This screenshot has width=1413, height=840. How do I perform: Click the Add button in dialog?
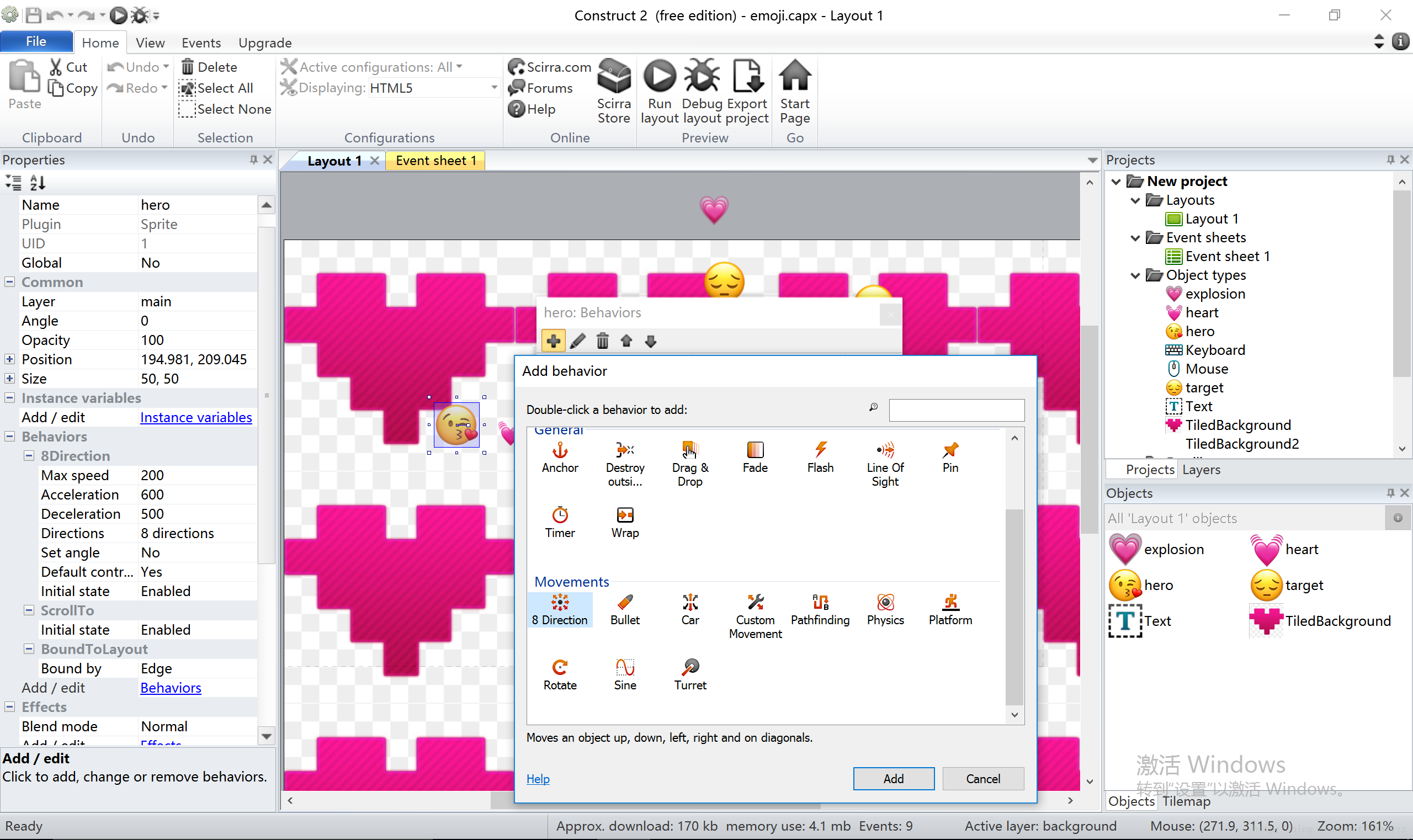pos(893,779)
